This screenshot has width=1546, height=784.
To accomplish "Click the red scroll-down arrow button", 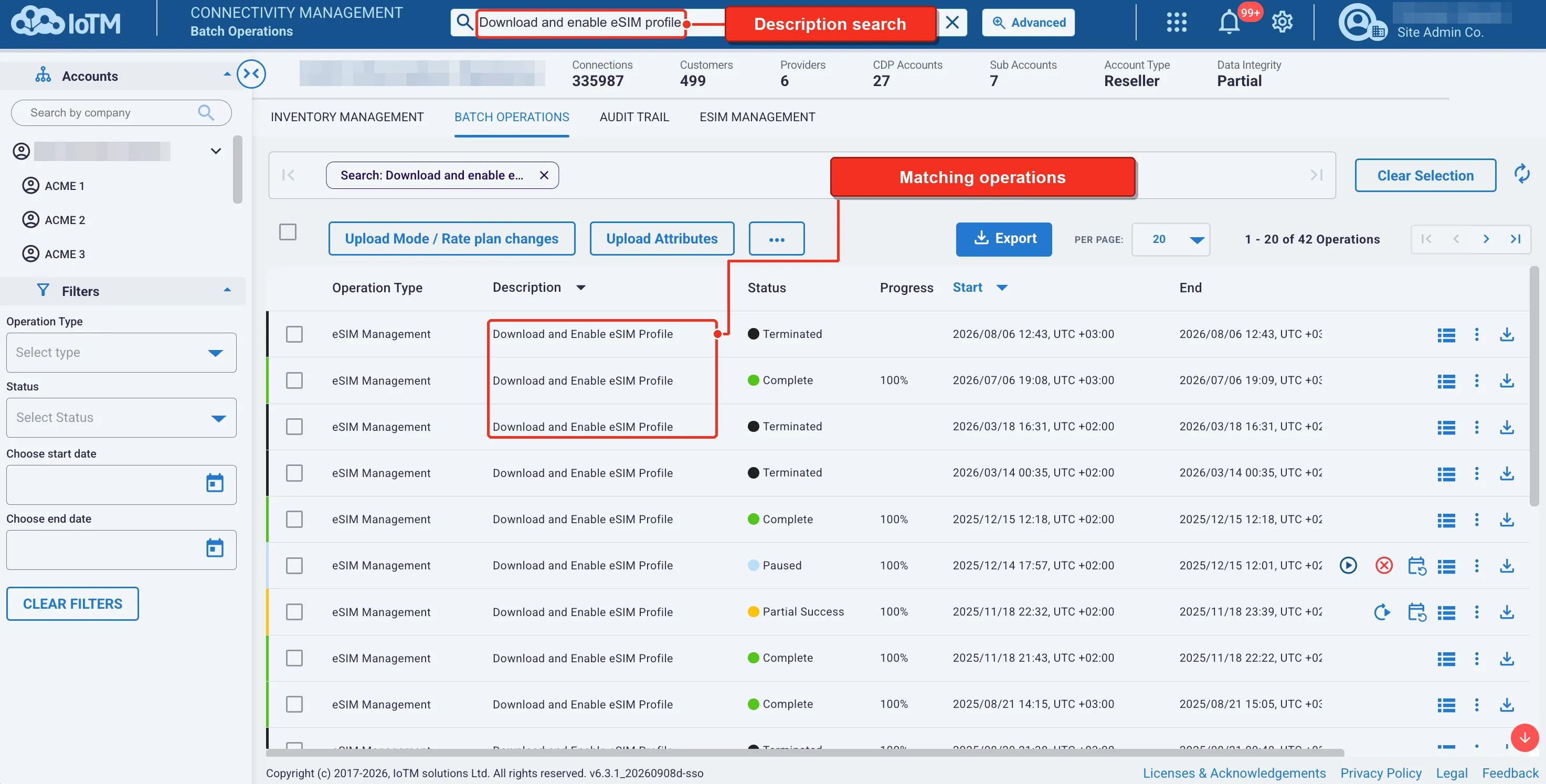I will tap(1524, 737).
